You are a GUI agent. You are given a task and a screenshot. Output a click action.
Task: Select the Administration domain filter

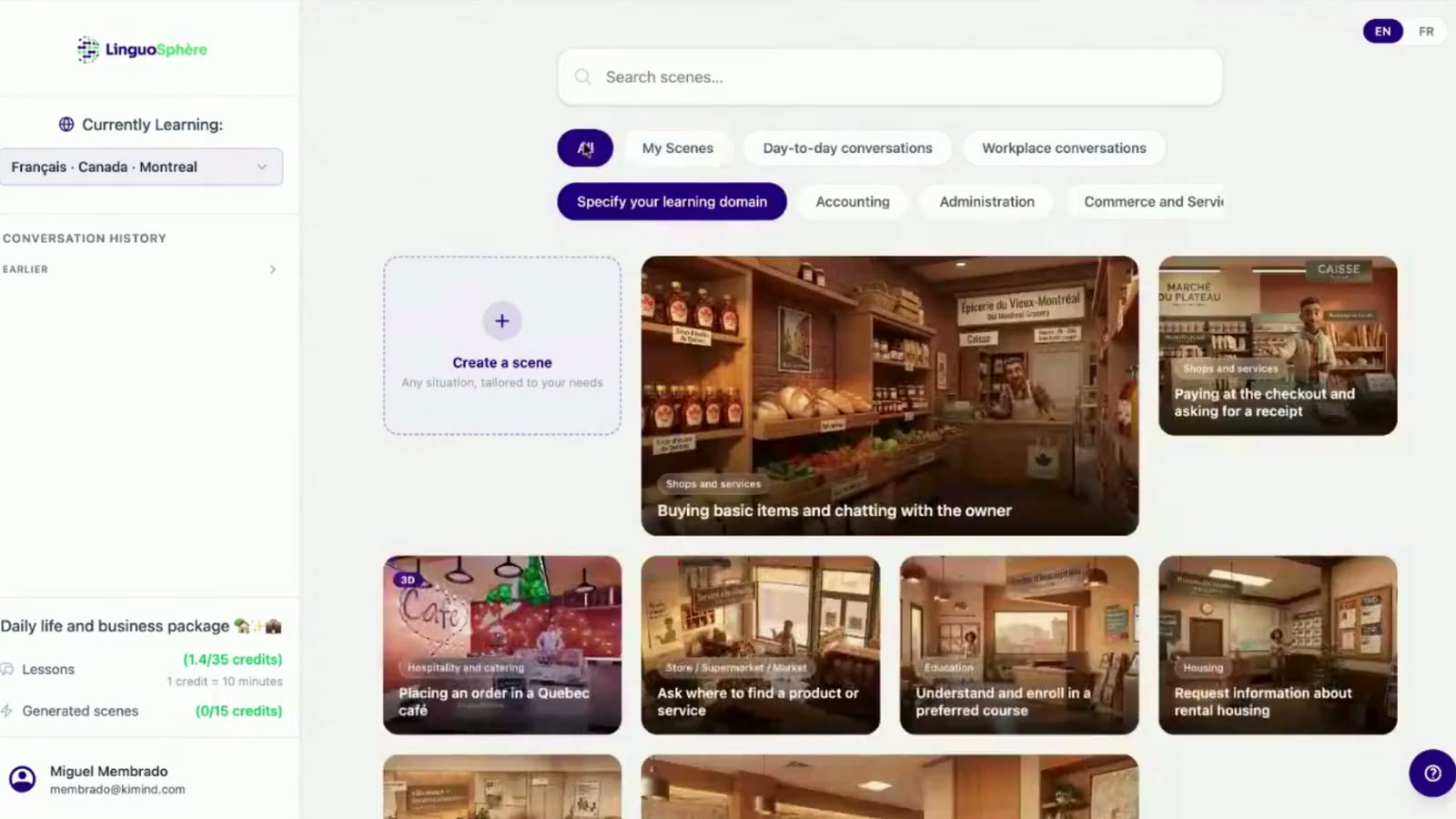[x=987, y=202]
